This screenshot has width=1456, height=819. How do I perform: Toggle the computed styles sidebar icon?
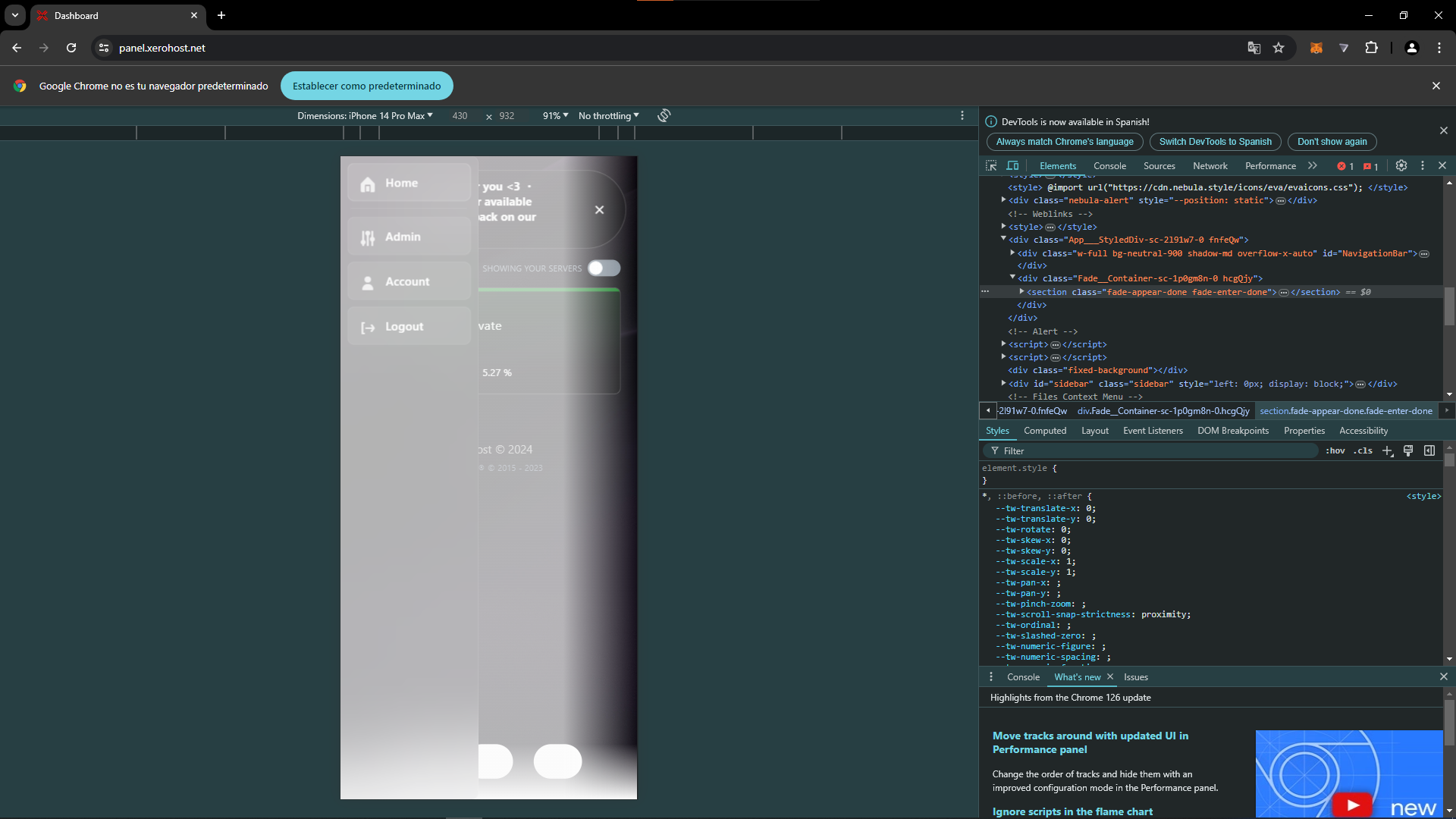tap(1429, 450)
